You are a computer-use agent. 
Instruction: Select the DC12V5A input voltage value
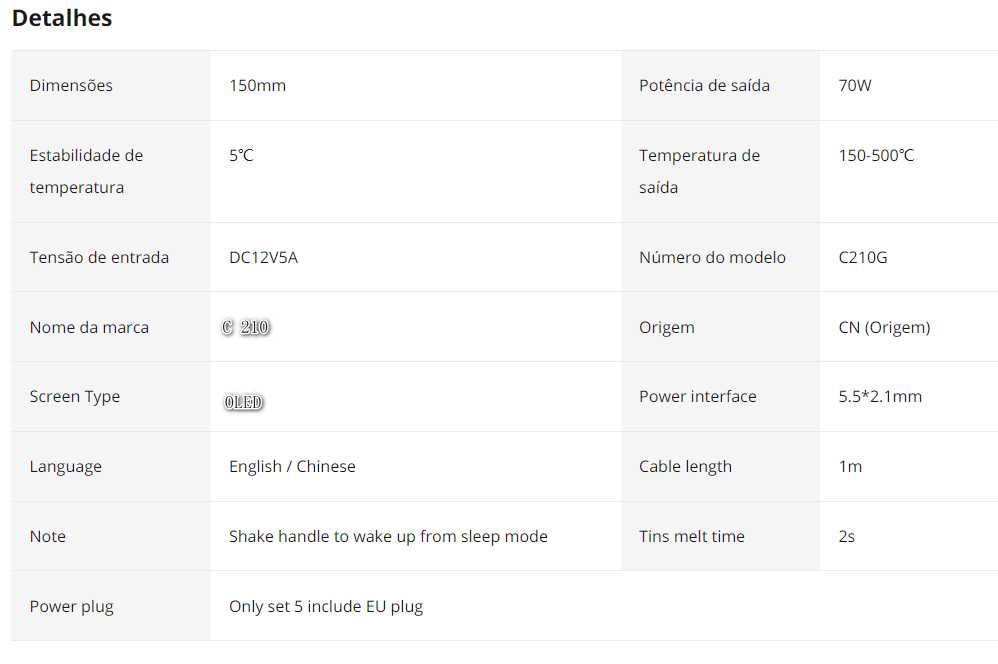tap(263, 257)
